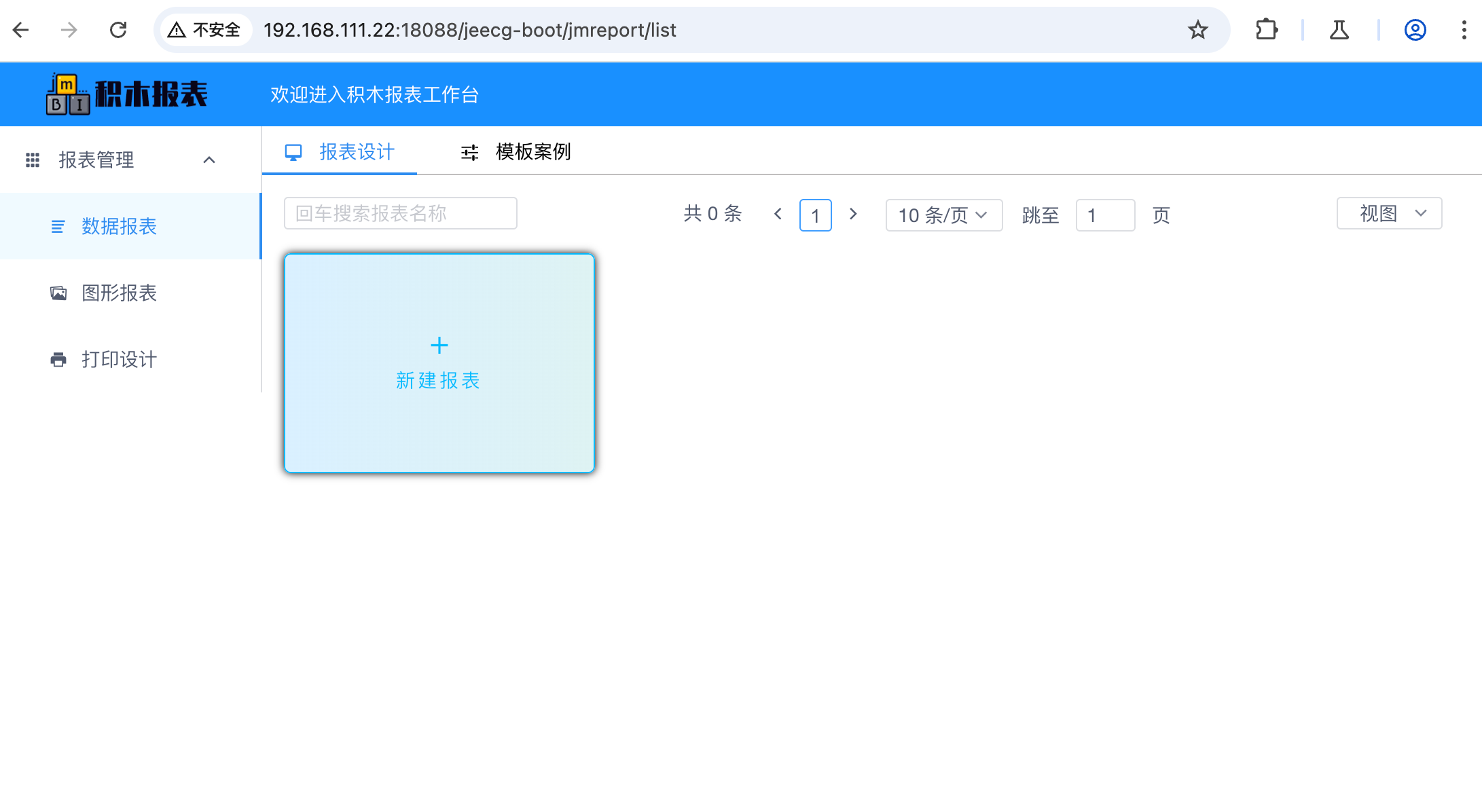This screenshot has width=1482, height=812.
Task: Collapse the 报表管理 sidebar group
Action: pos(209,160)
